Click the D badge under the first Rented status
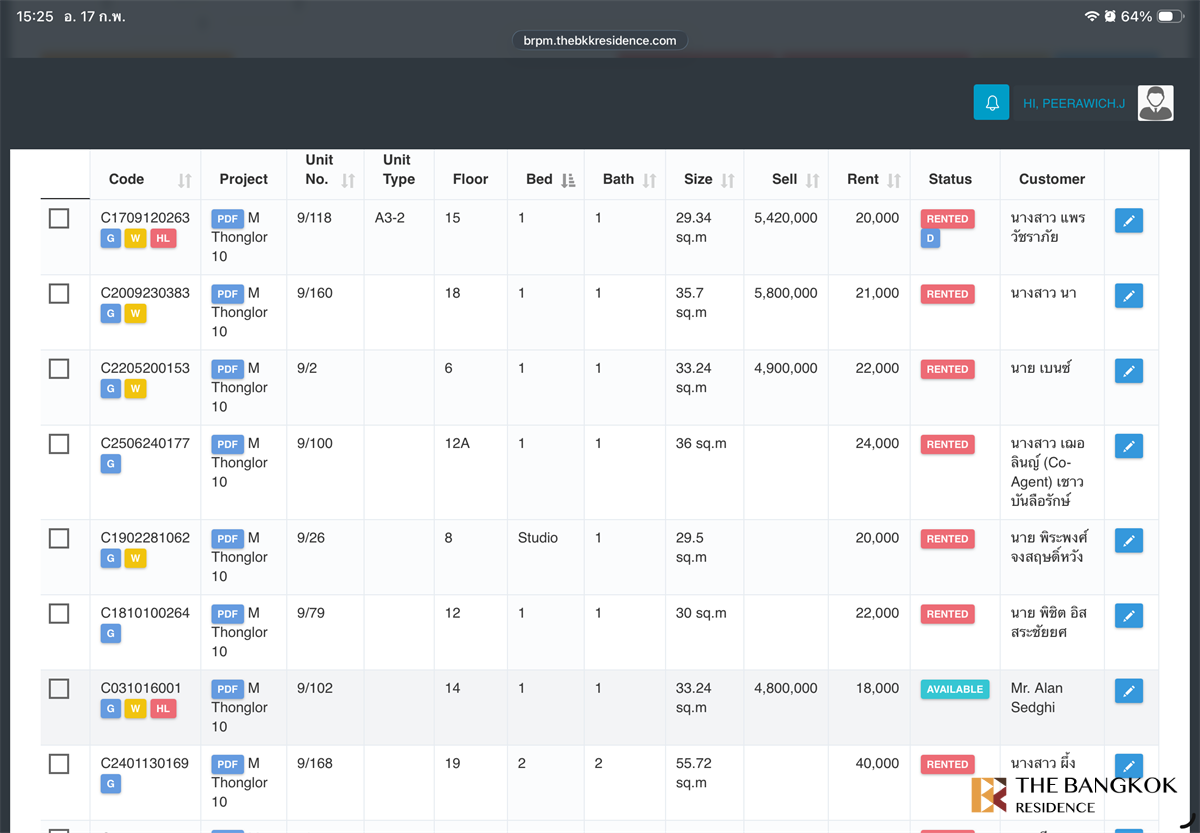 point(930,239)
